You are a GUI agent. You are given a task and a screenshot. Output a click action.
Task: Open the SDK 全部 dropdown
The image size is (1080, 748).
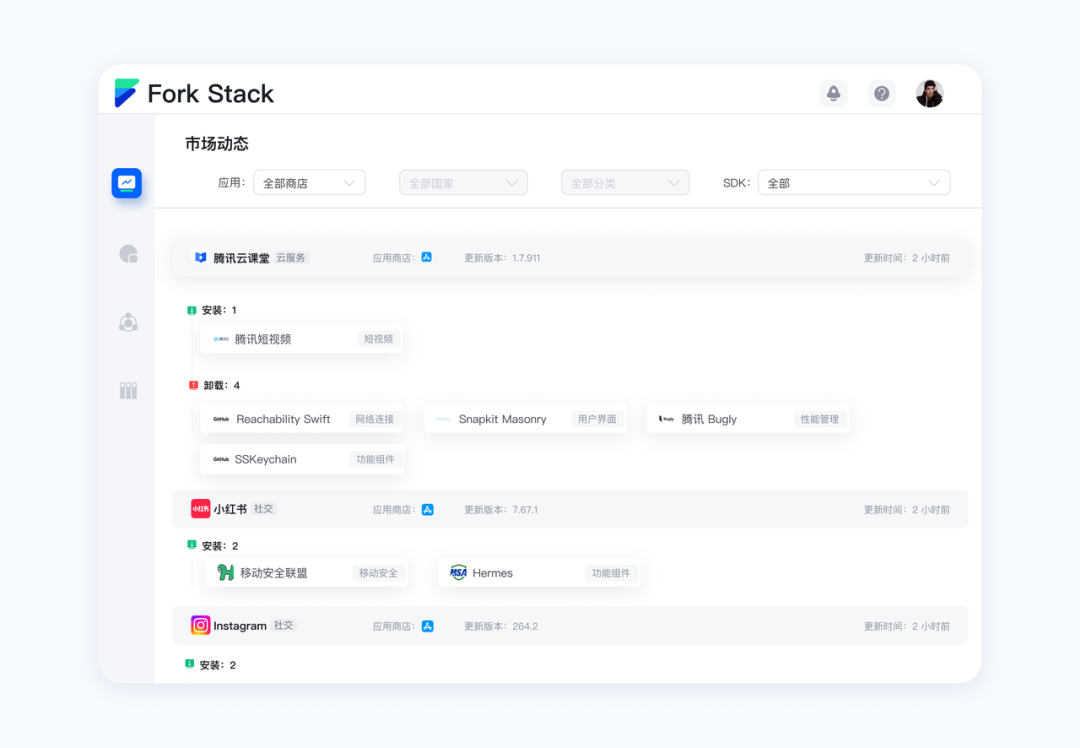pos(854,183)
